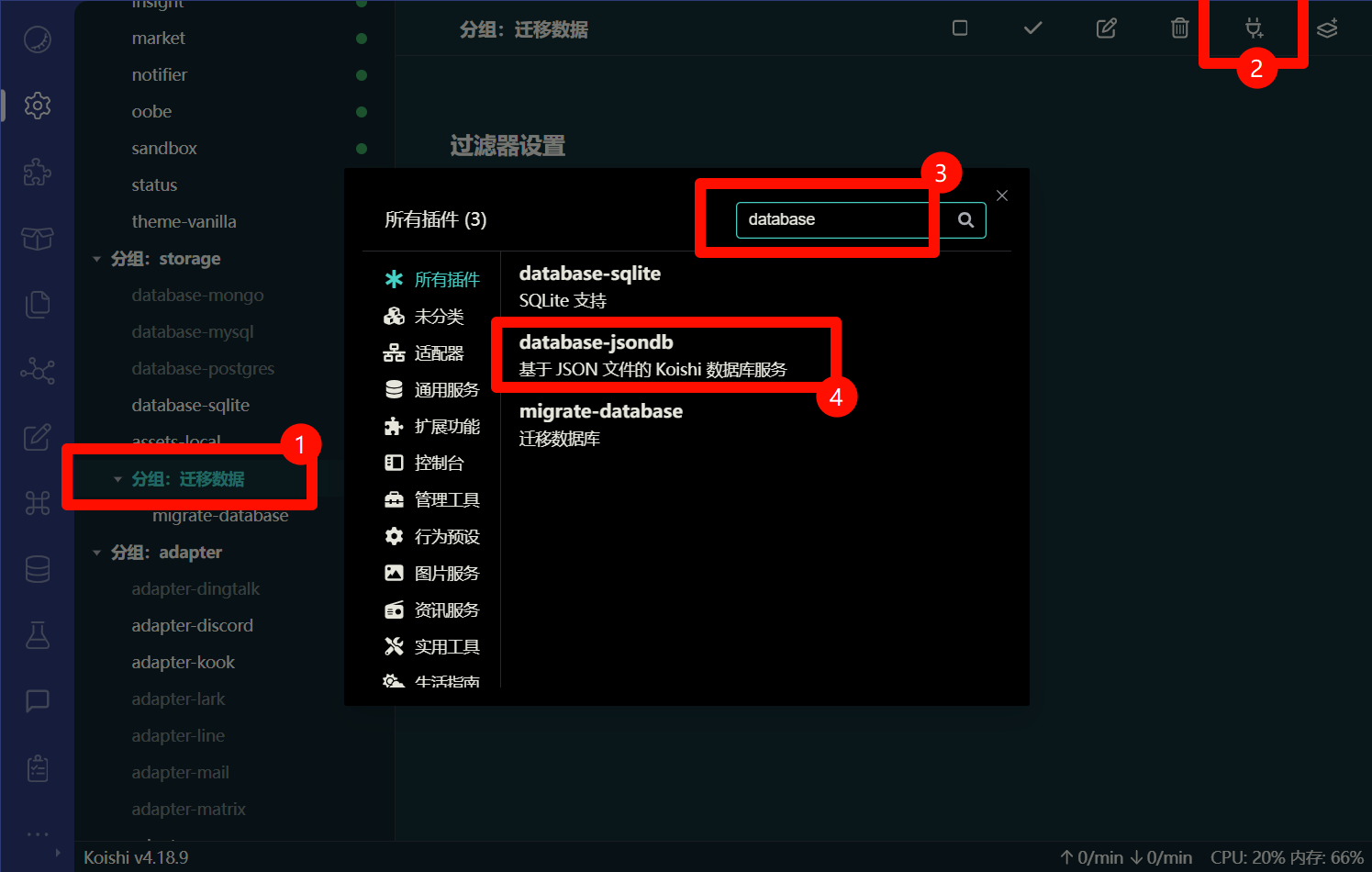
Task: Click the add plugin plug icon
Action: tap(1254, 28)
